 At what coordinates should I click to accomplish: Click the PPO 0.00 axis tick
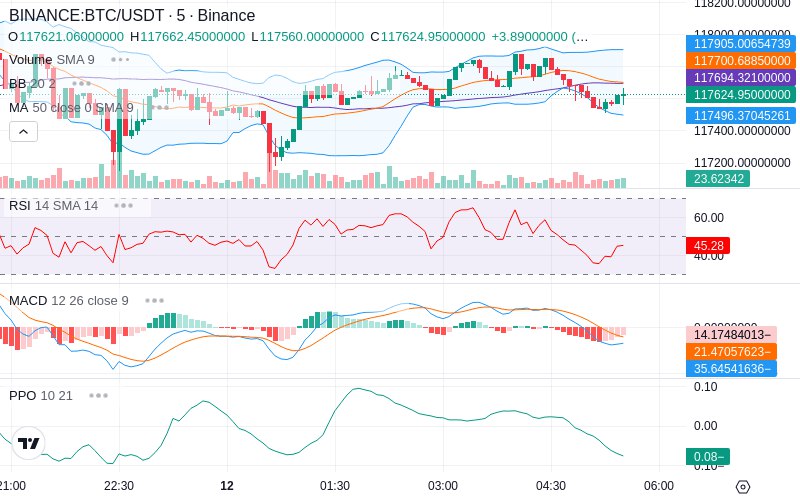[x=706, y=426]
